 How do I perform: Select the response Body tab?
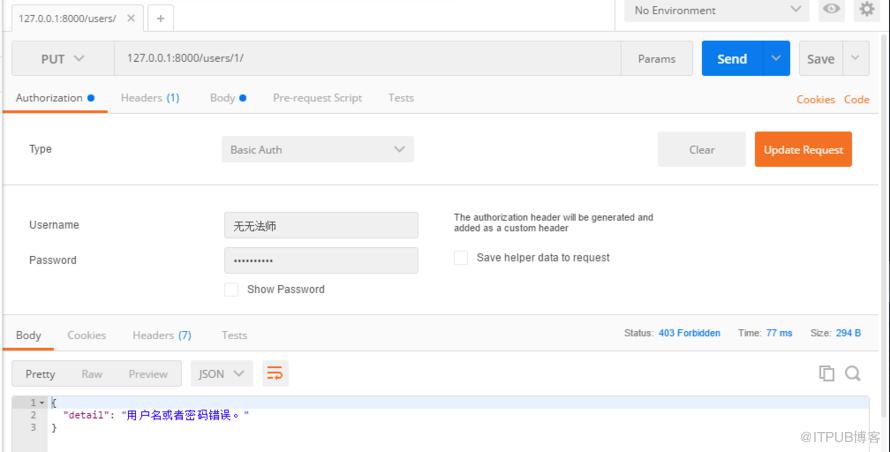(28, 335)
